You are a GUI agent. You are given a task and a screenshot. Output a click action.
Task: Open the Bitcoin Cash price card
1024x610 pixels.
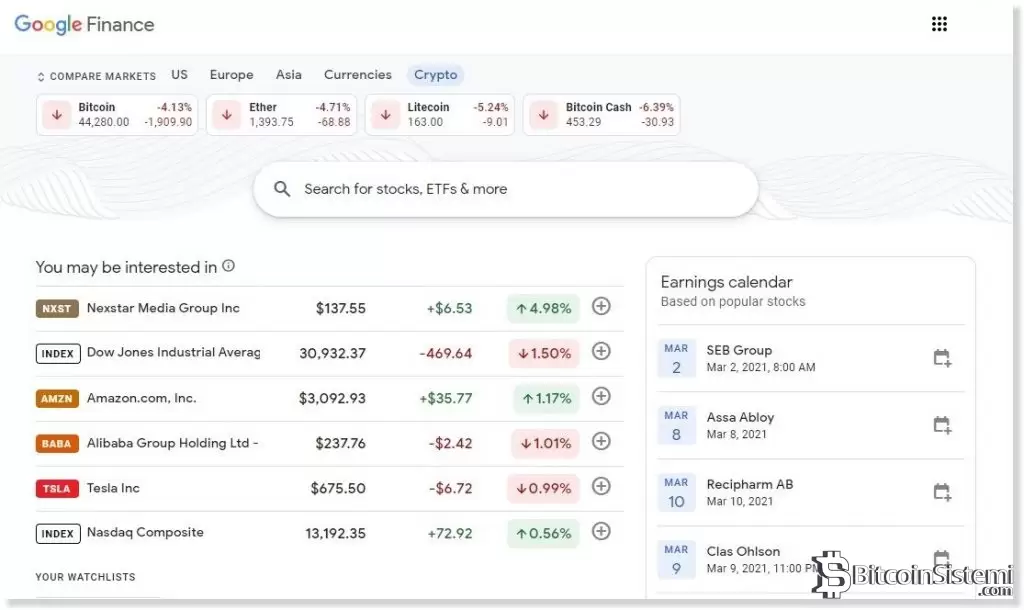[601, 115]
